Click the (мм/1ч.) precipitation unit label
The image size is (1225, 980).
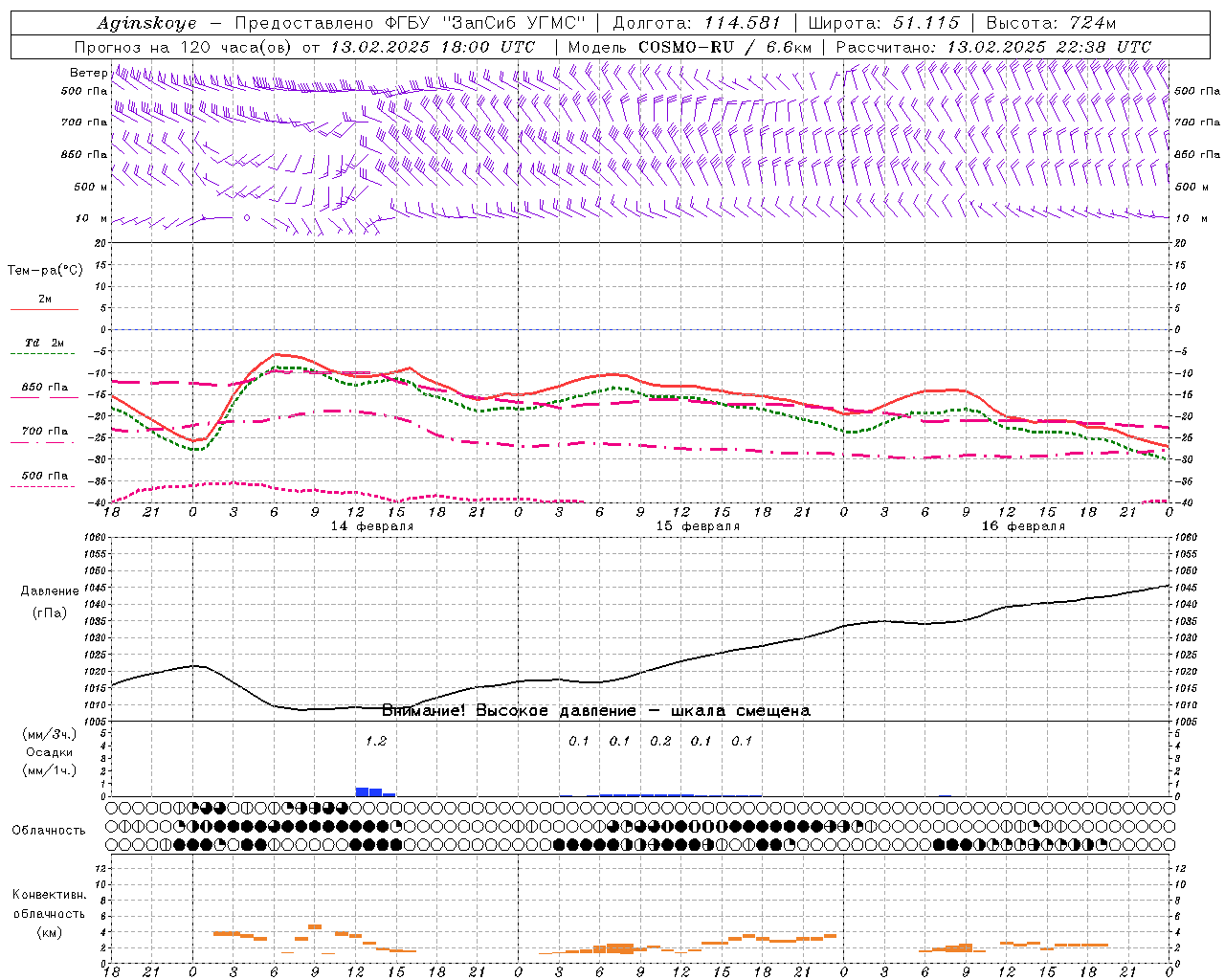click(50, 770)
